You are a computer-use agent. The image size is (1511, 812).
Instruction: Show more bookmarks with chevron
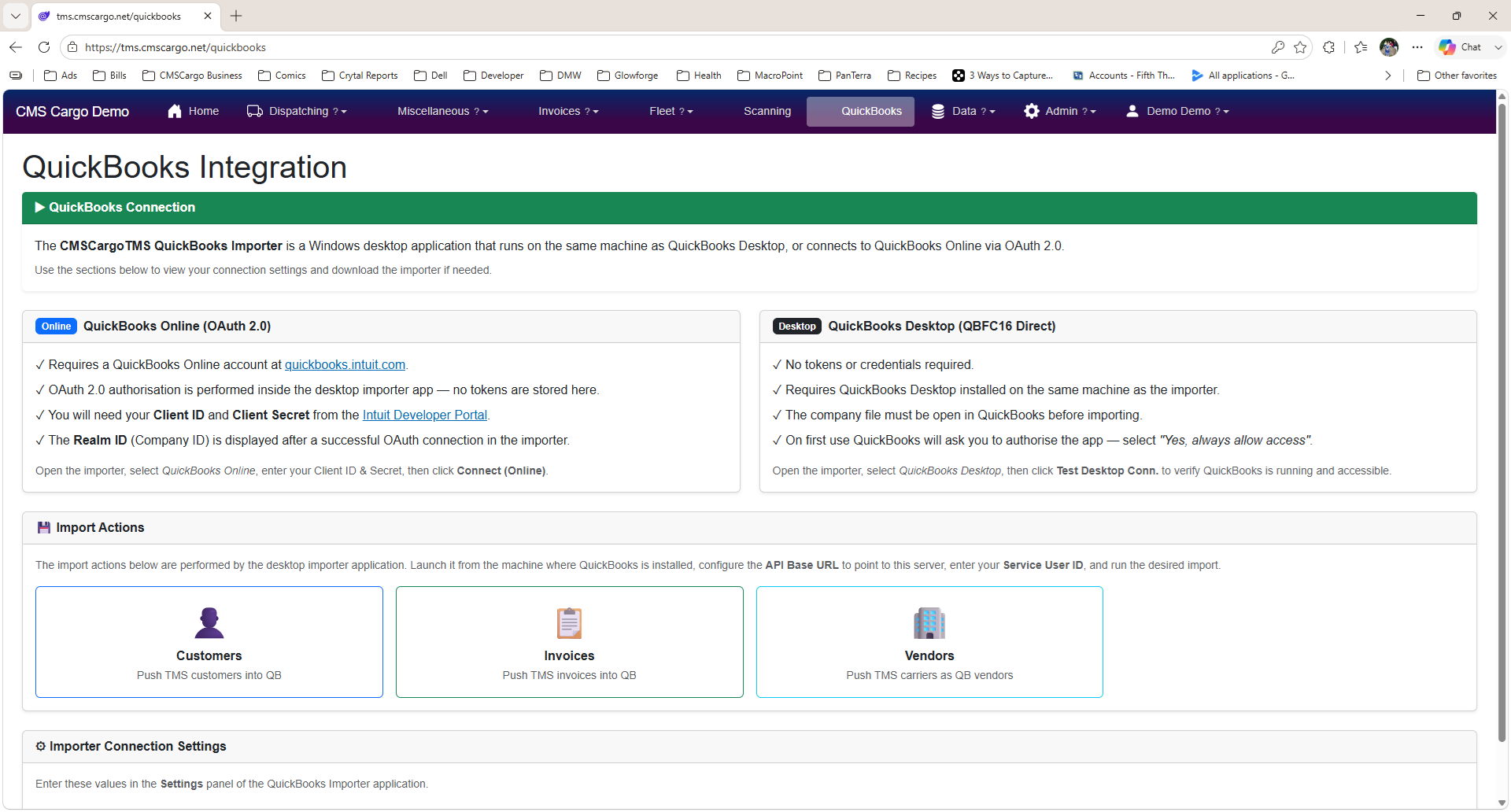1387,76
